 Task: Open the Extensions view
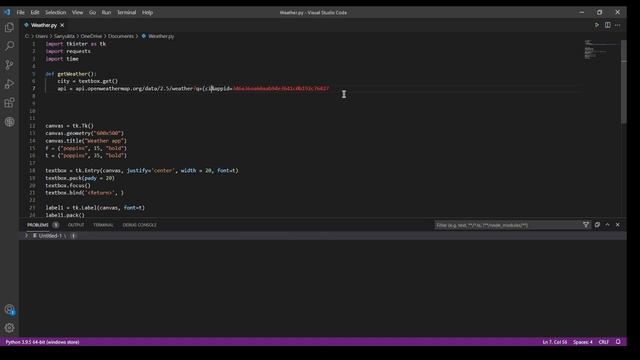click(9, 102)
